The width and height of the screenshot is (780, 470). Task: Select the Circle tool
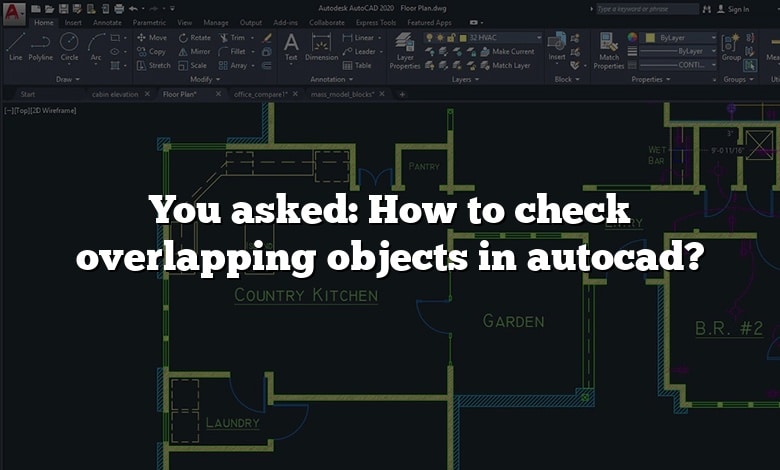point(69,47)
